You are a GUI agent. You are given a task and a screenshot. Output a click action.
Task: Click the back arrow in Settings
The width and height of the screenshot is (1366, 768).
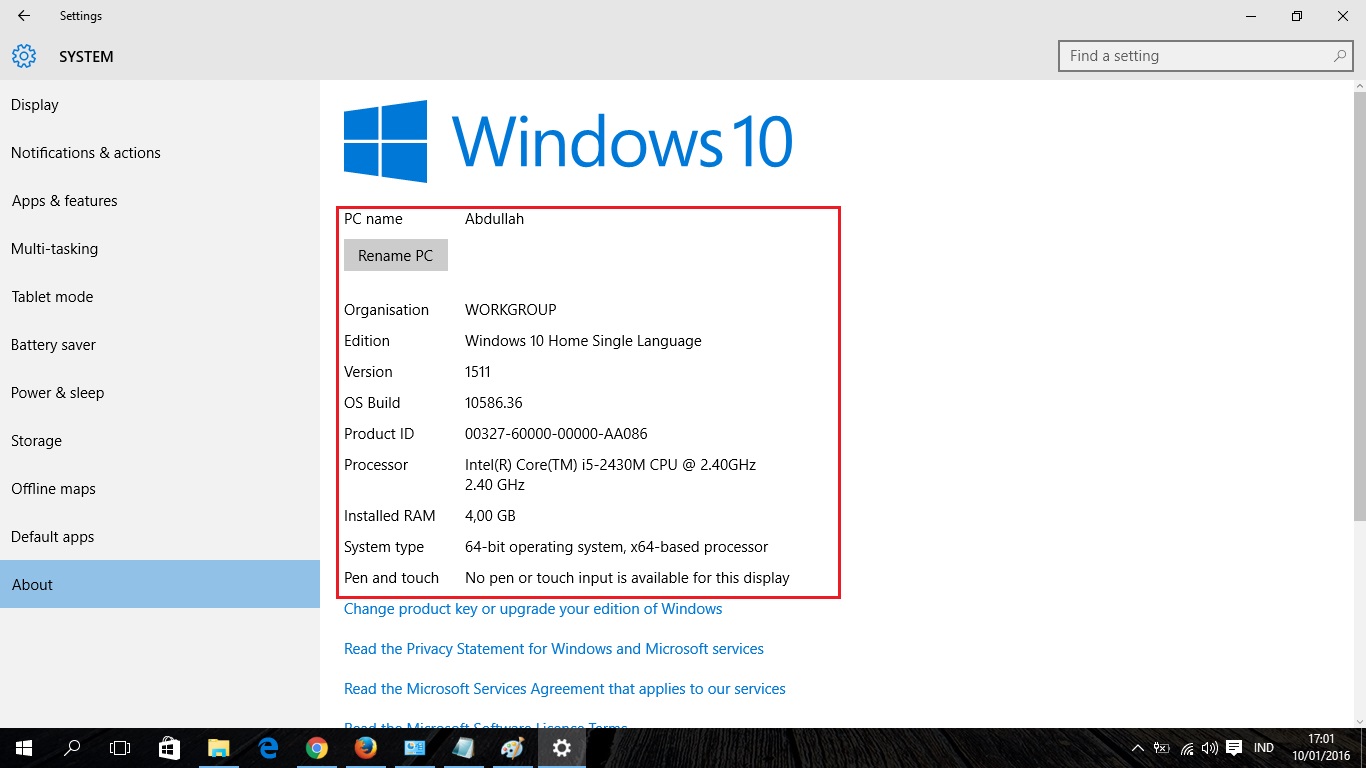(x=24, y=16)
